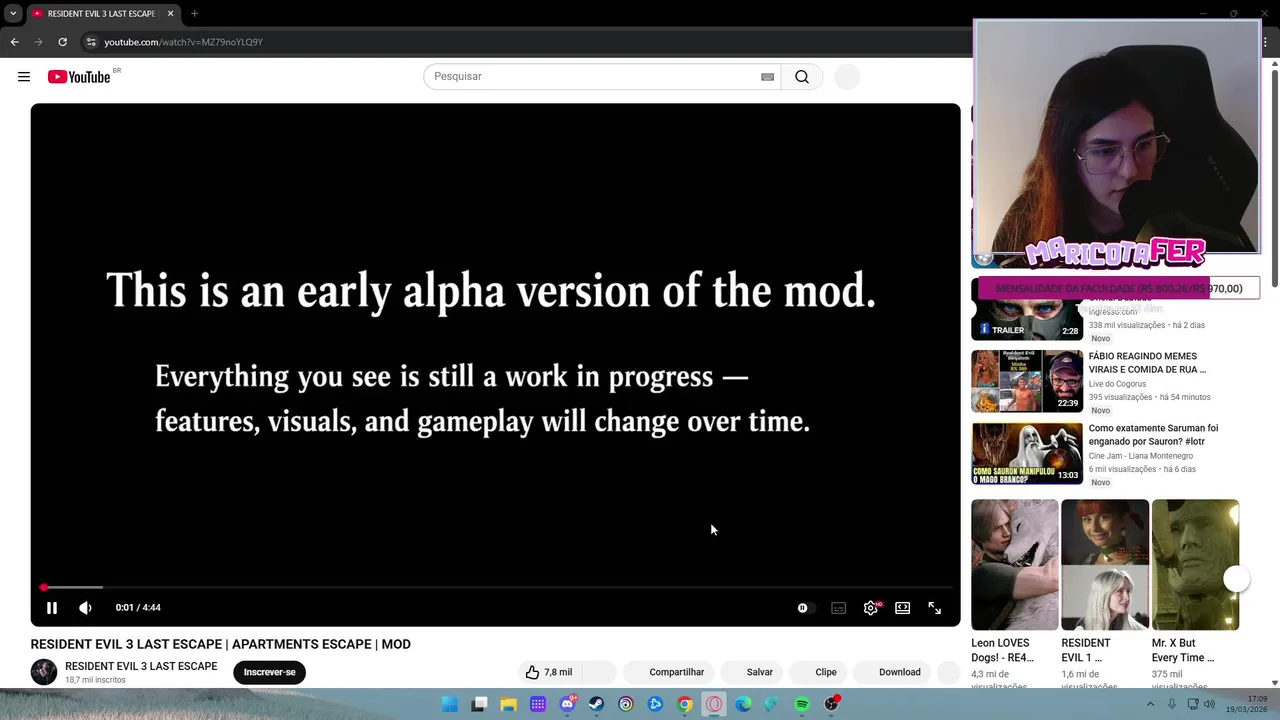Open the 13:03 Sauron thumbnail
Viewport: 1280px width, 720px height.
coord(1027,454)
